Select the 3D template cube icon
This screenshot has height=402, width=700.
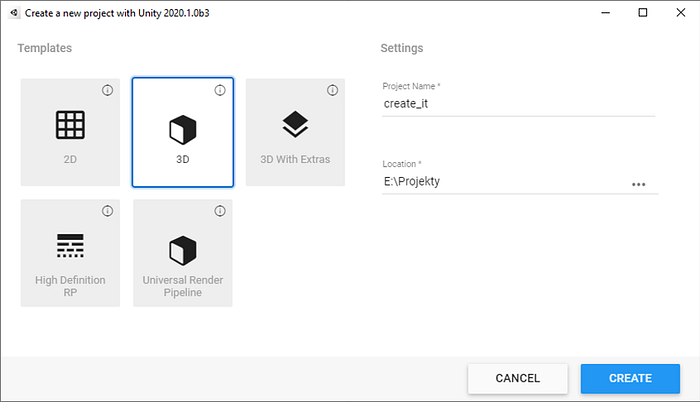[182, 129]
